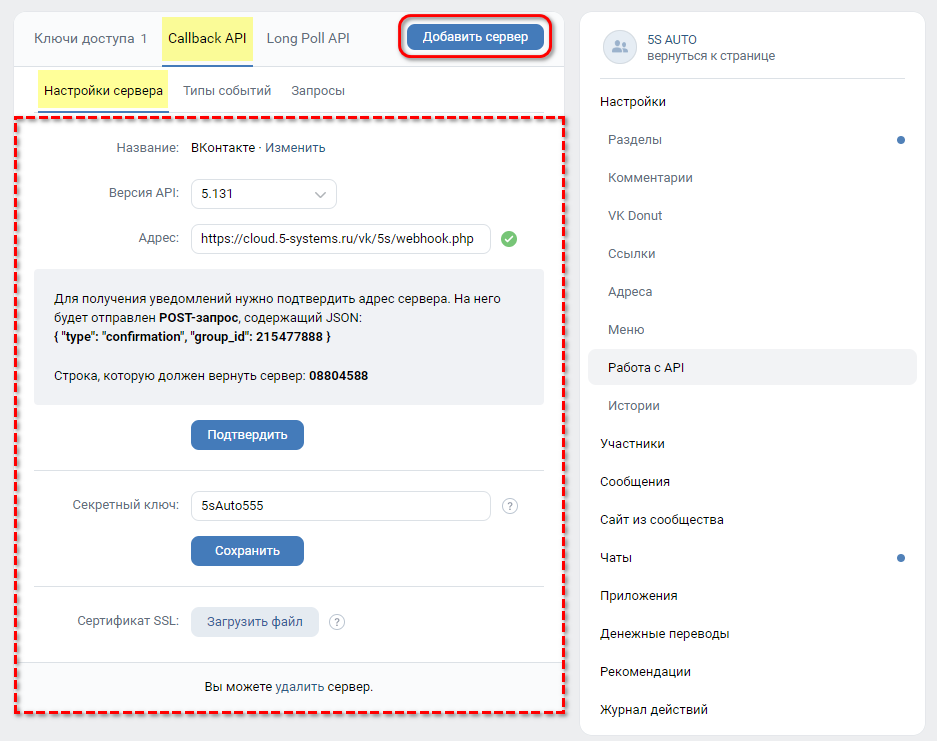Open Настройки in the sidebar
937x741 pixels.
pyautogui.click(x=633, y=102)
